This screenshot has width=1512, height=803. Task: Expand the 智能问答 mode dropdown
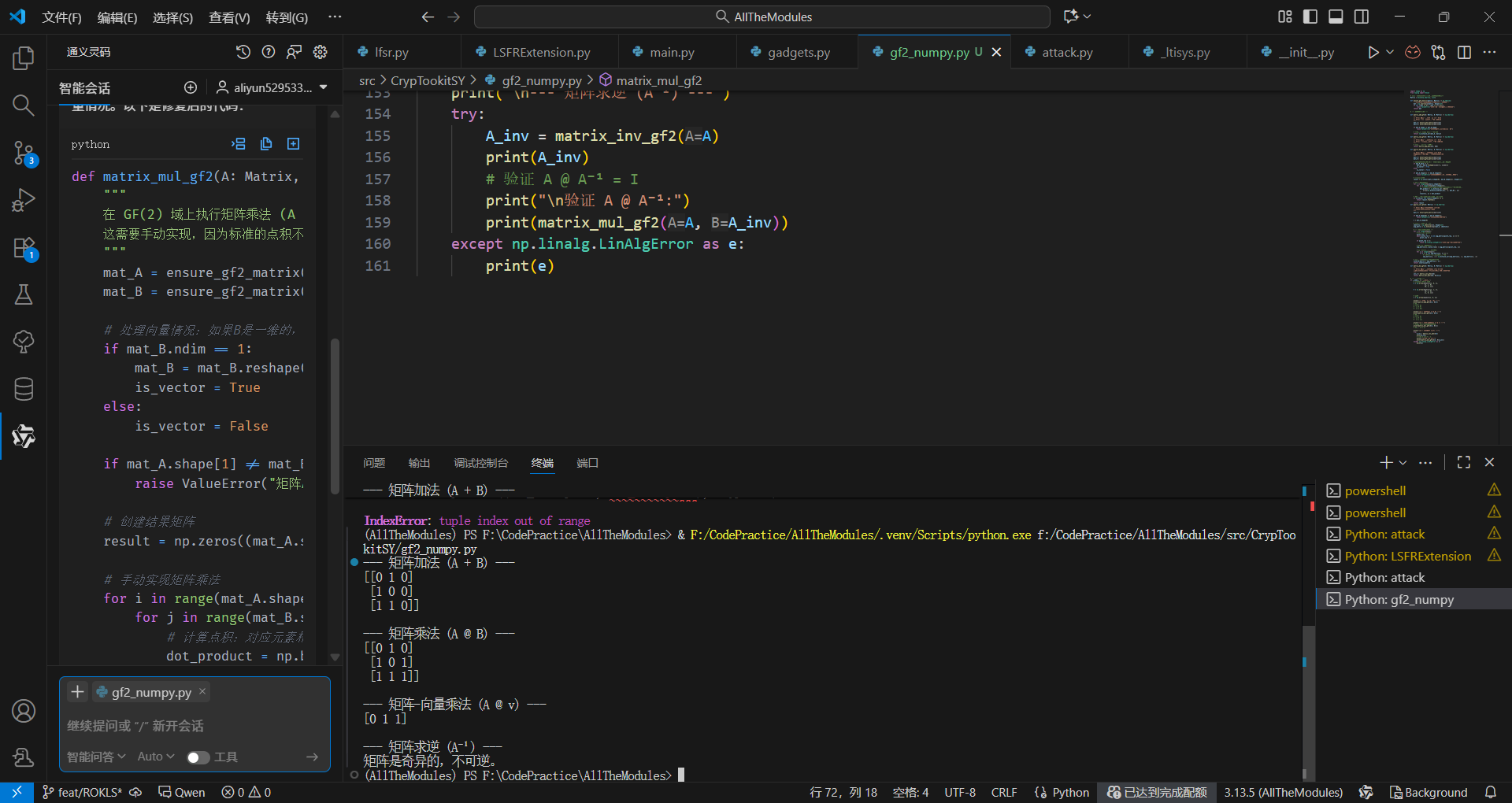click(96, 757)
